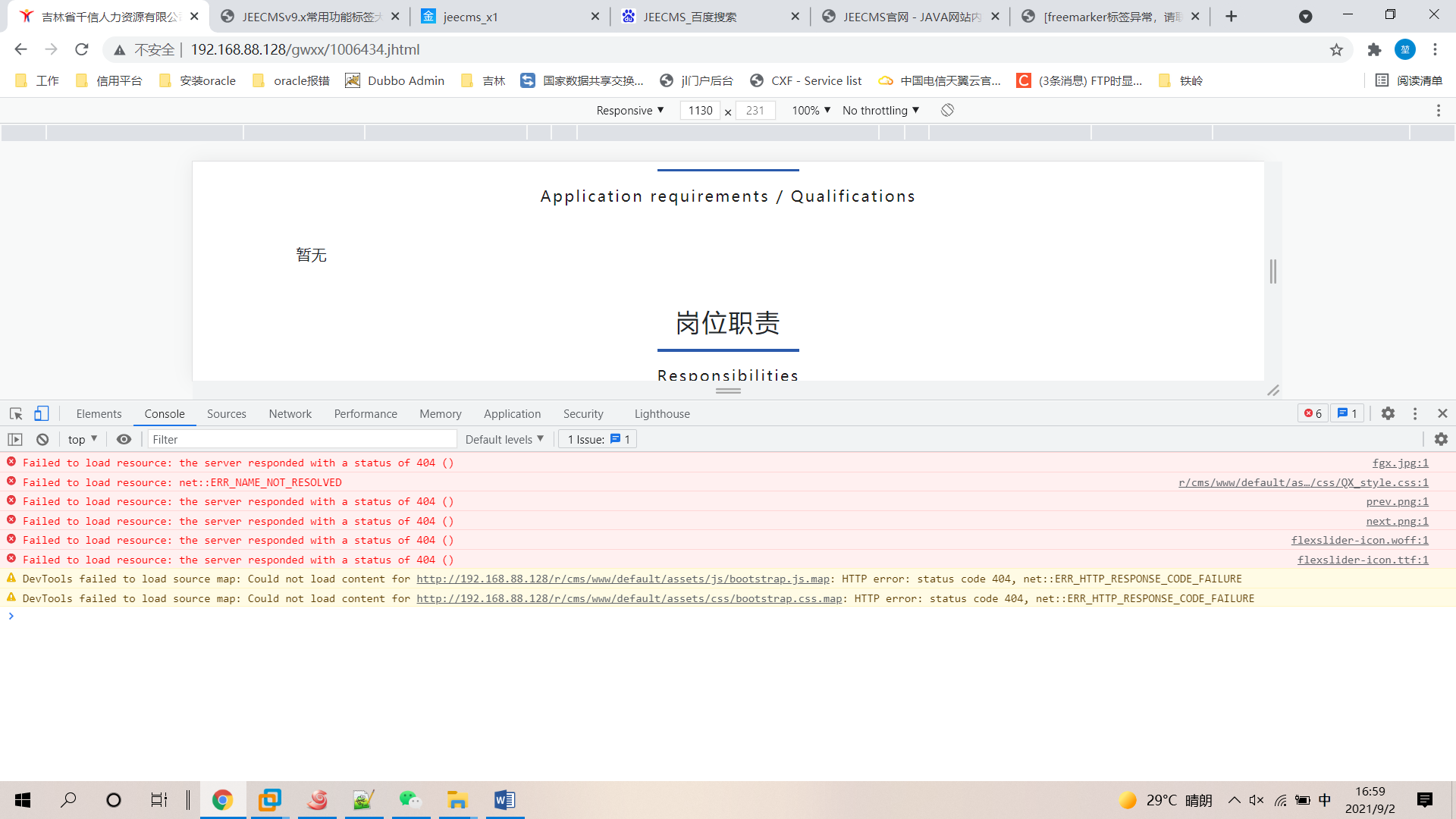Open the Elements panel tab
Image resolution: width=1456 pixels, height=819 pixels.
point(99,413)
